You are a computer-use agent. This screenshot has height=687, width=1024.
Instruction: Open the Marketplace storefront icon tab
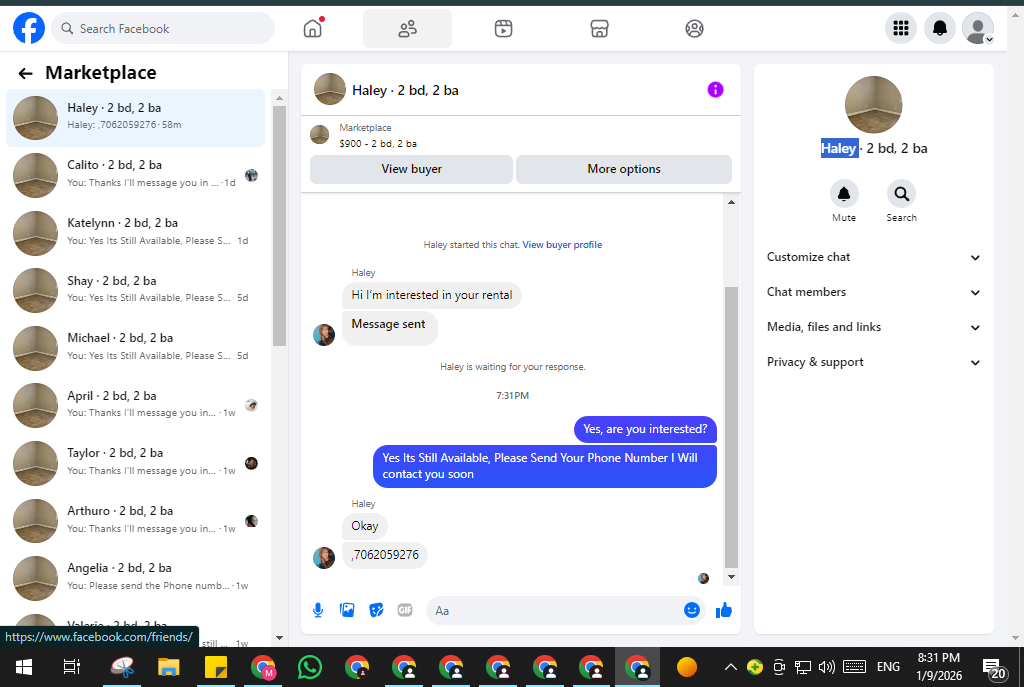[x=599, y=29]
